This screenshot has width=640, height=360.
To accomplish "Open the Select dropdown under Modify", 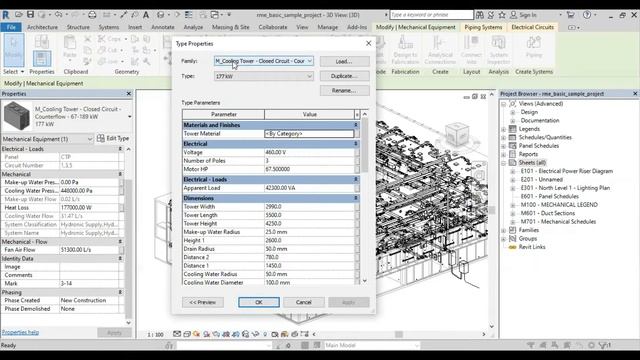I will (14, 71).
